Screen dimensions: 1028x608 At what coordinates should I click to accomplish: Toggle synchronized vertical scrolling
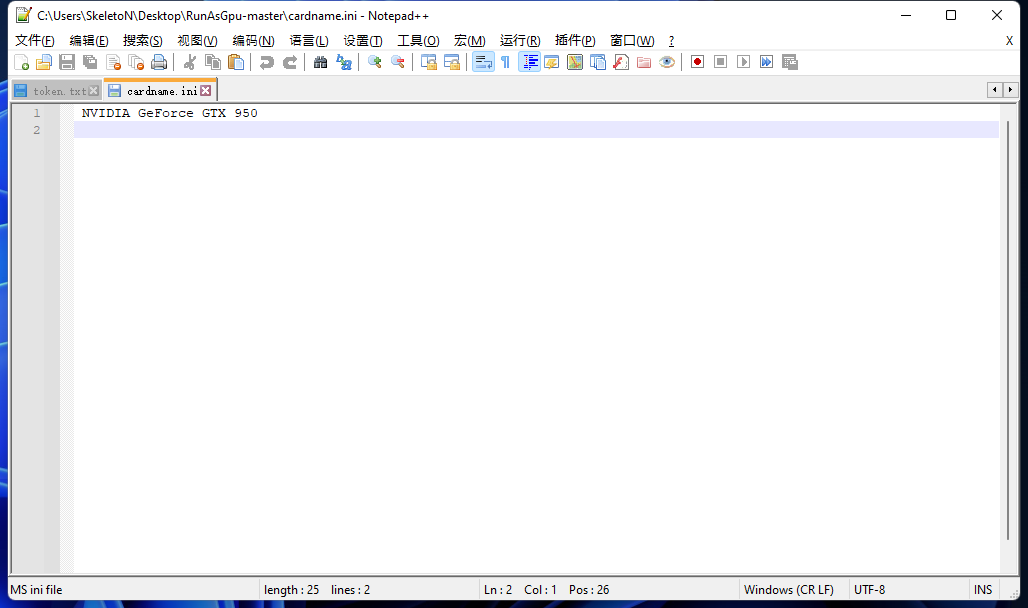tap(428, 62)
